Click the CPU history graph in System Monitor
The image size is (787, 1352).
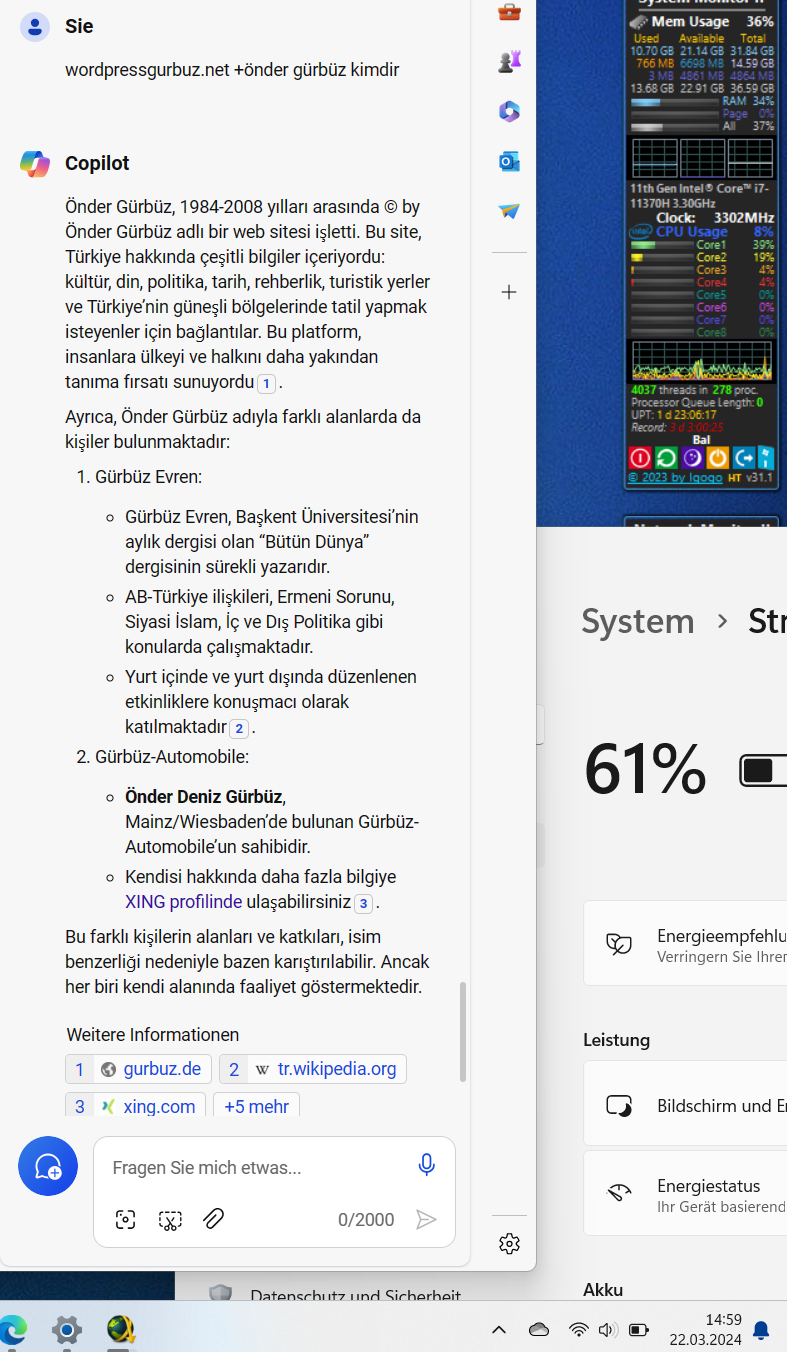[701, 361]
